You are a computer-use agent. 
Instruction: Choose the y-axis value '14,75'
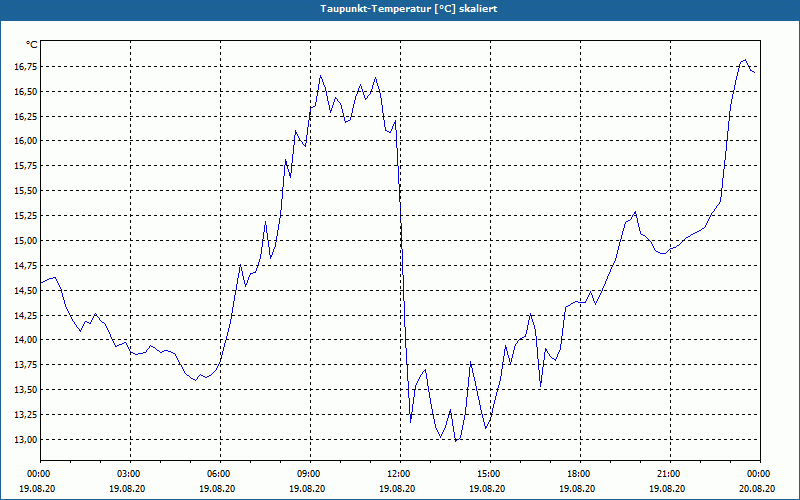click(27, 266)
